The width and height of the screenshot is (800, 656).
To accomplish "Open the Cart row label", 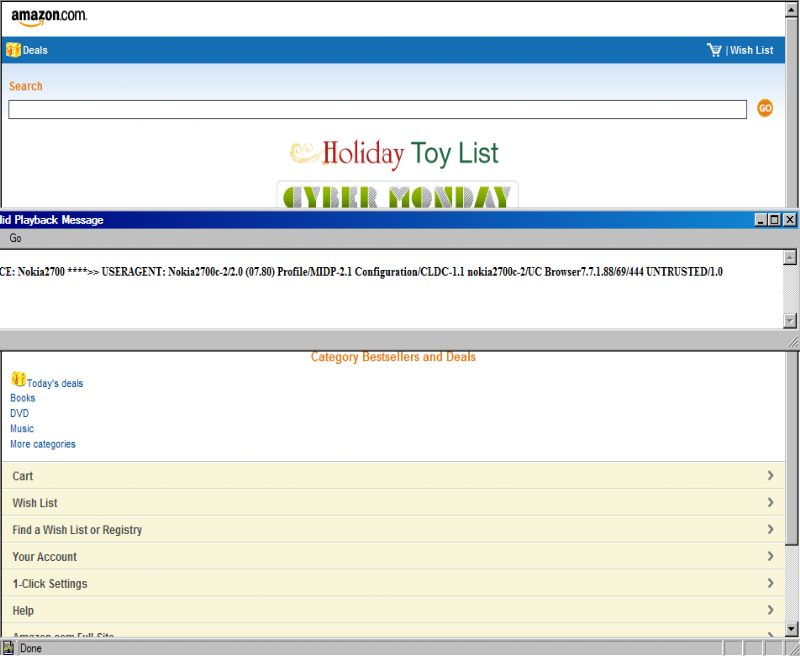I will 23,476.
